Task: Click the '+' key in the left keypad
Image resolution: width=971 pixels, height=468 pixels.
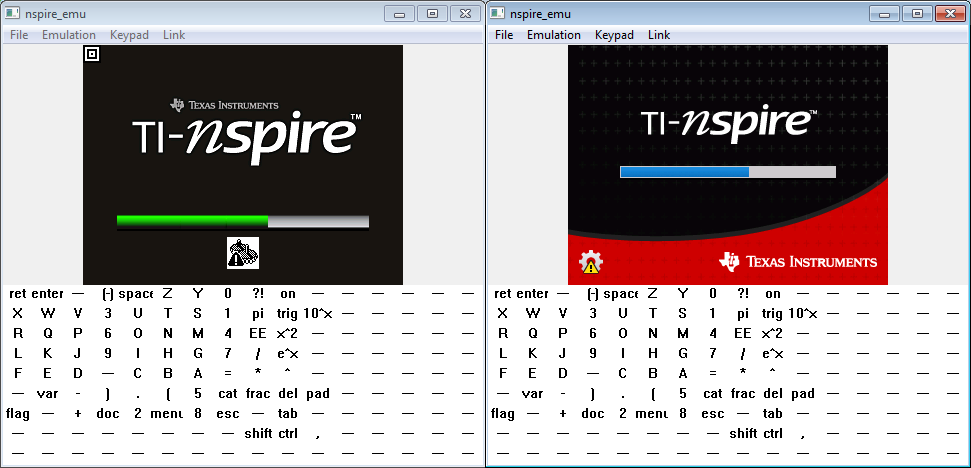Action: (x=77, y=414)
